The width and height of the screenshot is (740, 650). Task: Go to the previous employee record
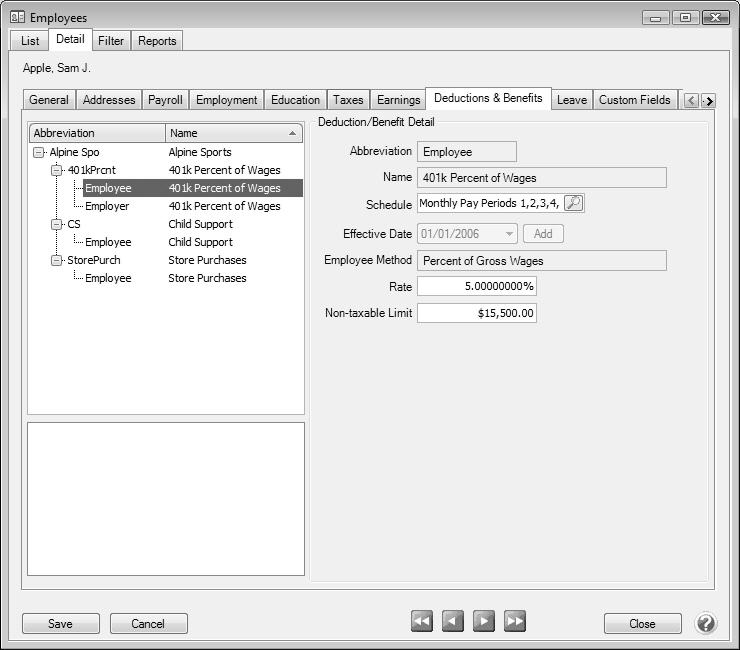453,622
